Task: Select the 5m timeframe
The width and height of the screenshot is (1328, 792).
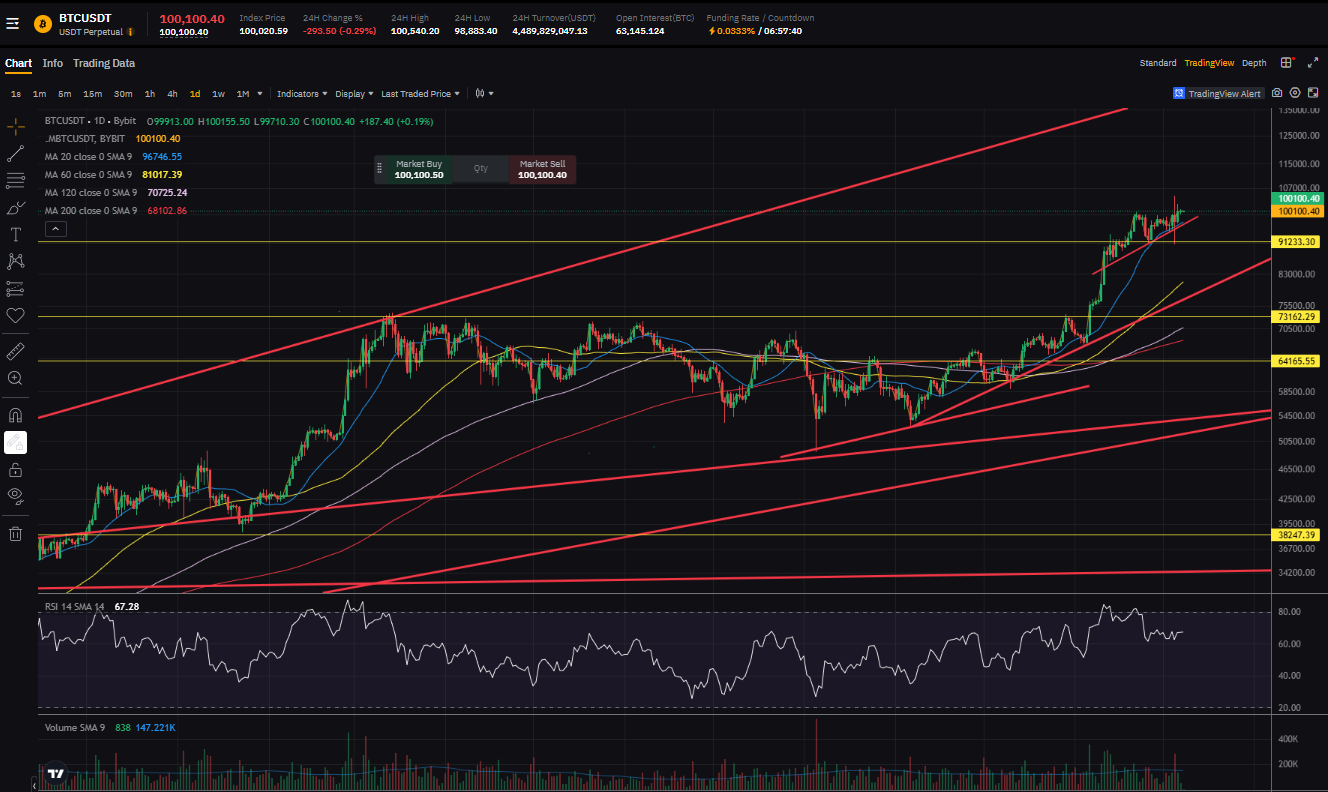Action: tap(64, 93)
